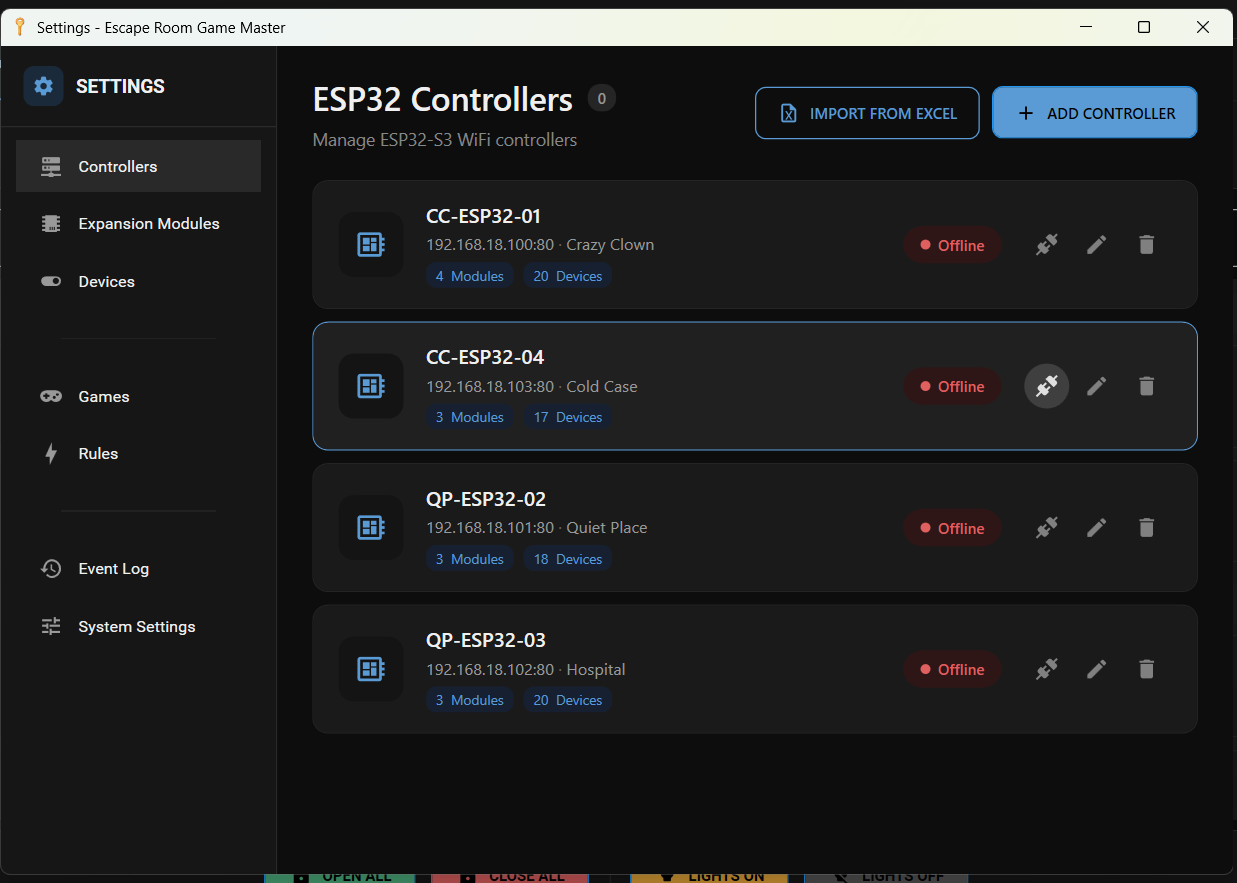This screenshot has width=1237, height=883.
Task: Click the CC-ESP32-04 chip board icon
Action: [x=370, y=386]
